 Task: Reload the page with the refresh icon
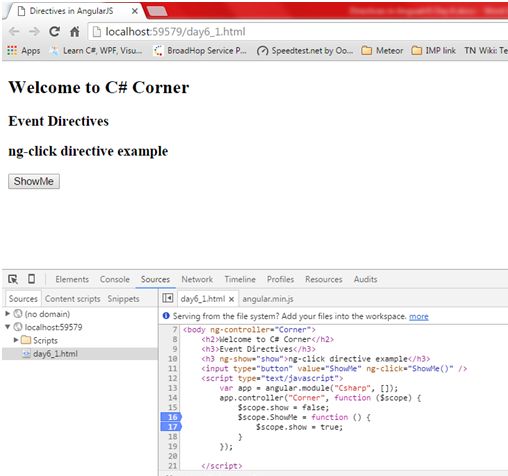point(54,32)
